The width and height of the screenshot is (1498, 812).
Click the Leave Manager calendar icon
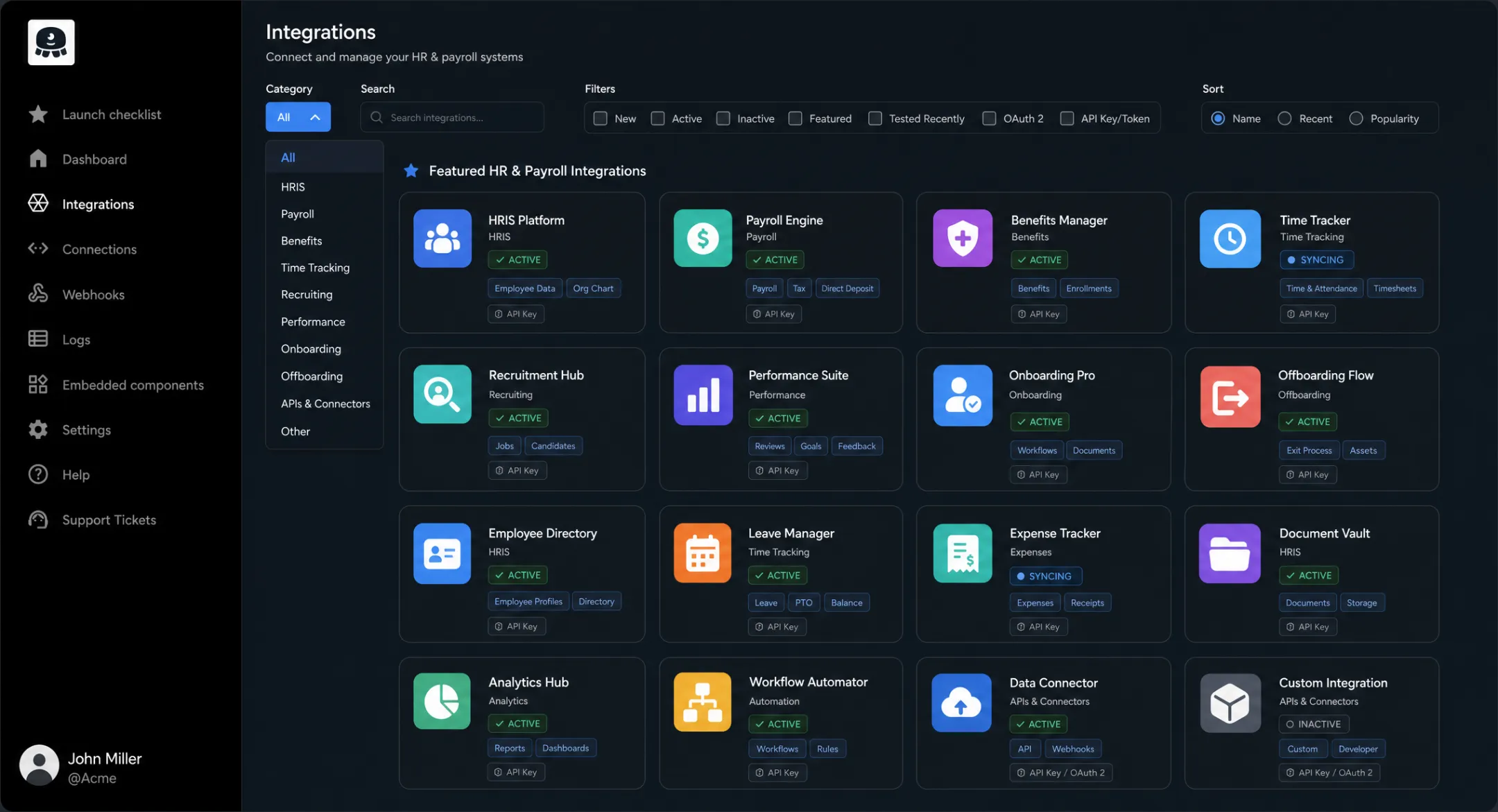[x=703, y=553]
